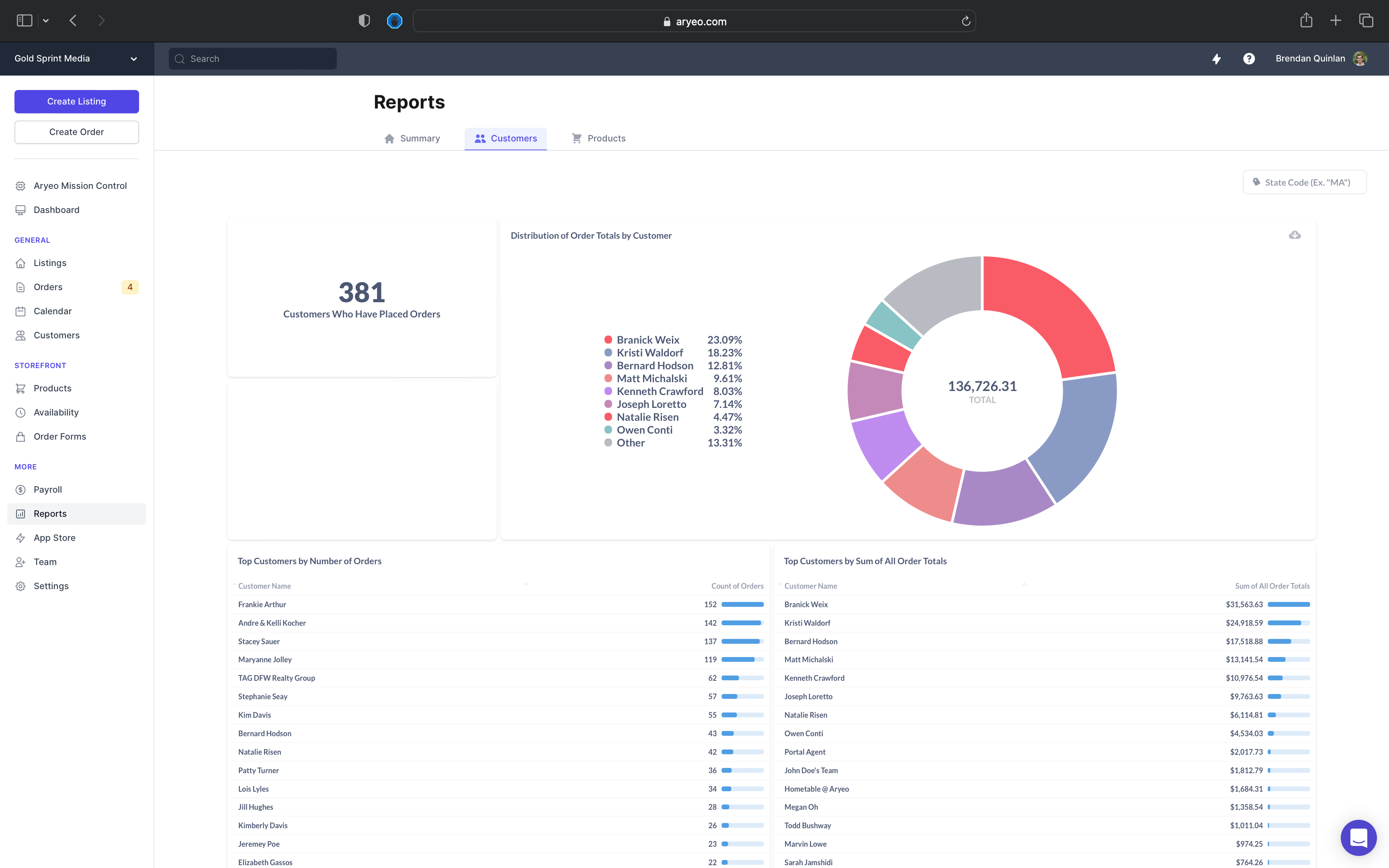Export the order totals chart via the cloud icon

(1295, 235)
